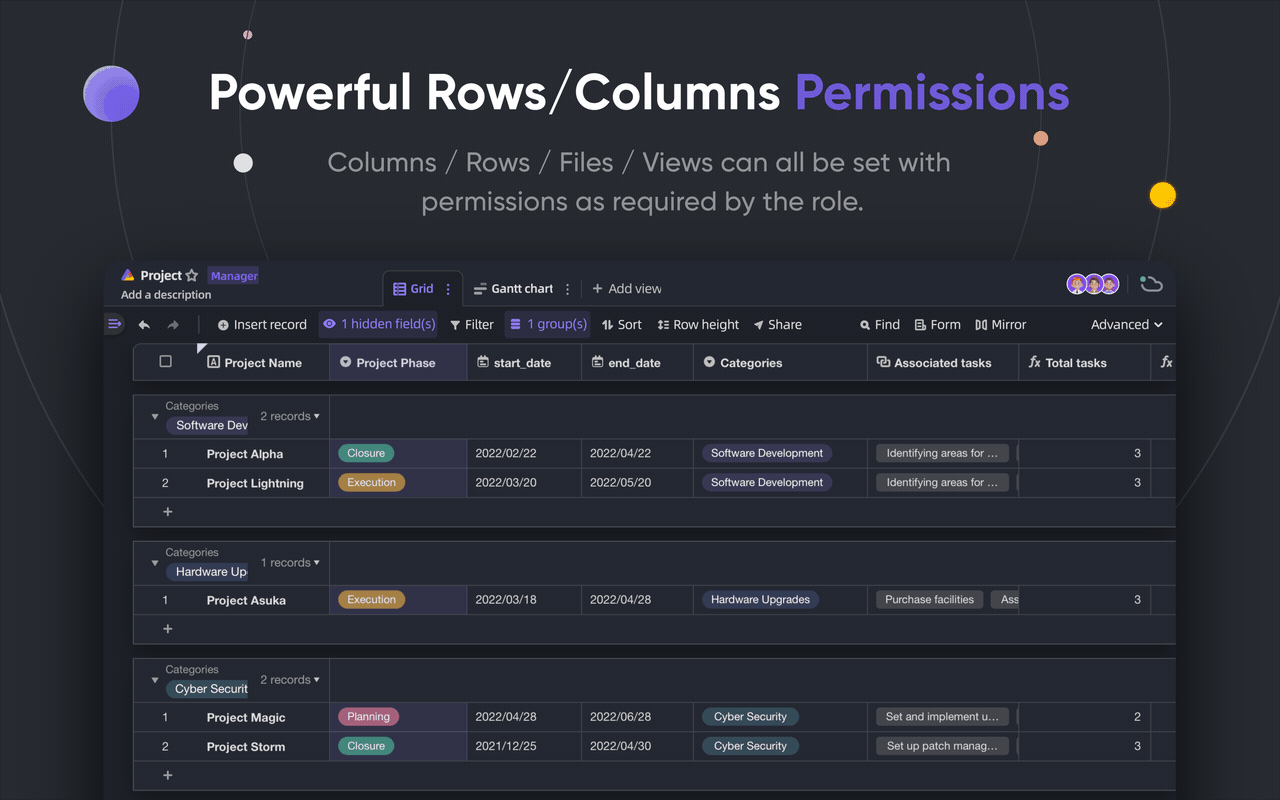Insert record into the table
The image size is (1280, 800).
[x=262, y=325]
